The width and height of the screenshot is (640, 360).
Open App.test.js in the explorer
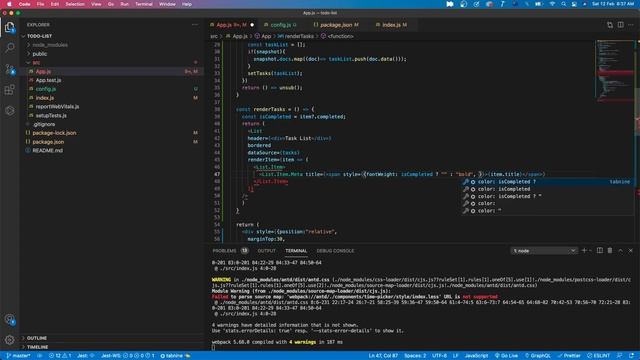[48, 80]
